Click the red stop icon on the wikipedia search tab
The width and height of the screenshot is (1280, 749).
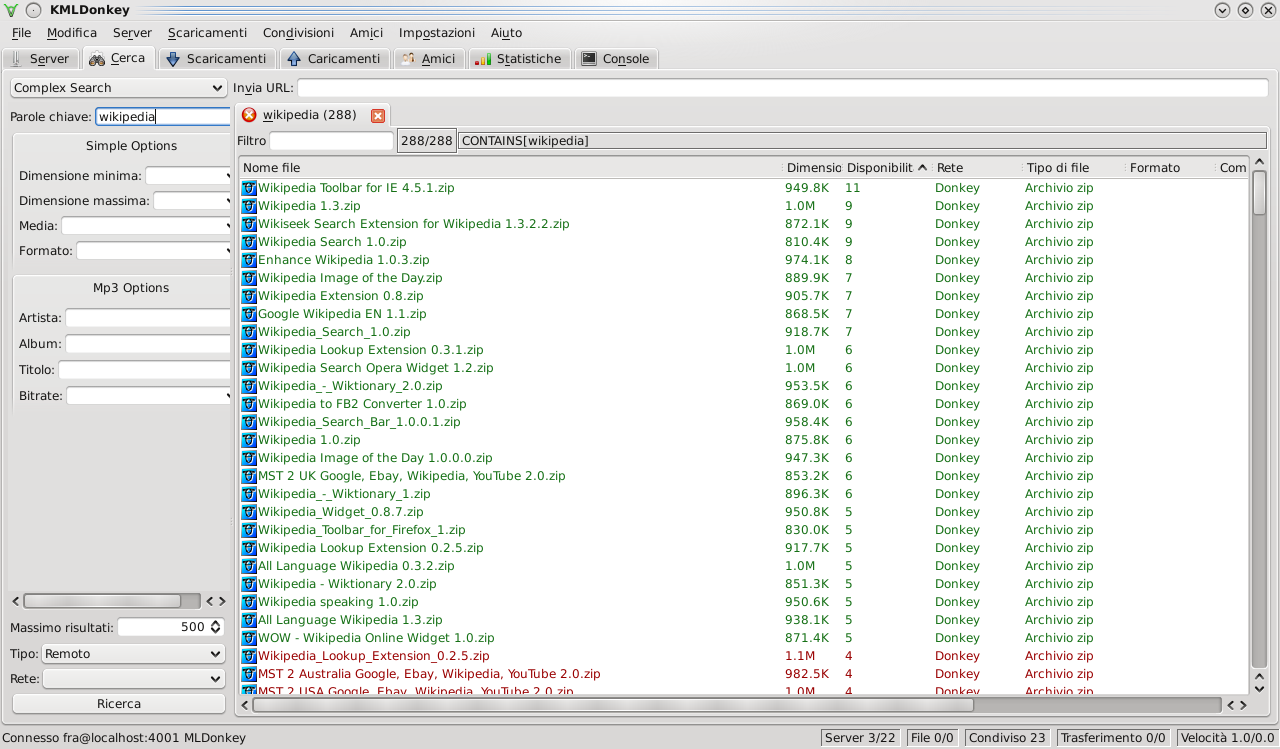pyautogui.click(x=249, y=115)
